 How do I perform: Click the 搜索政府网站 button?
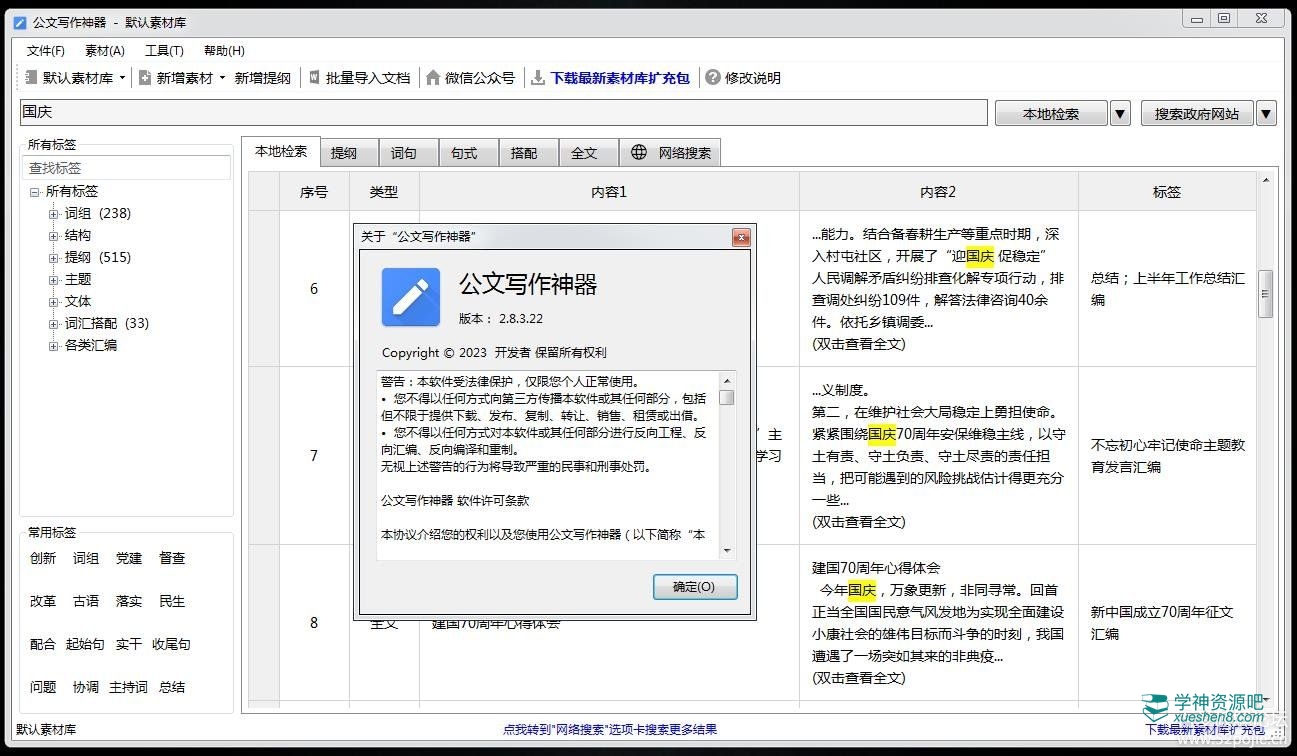click(x=1196, y=114)
